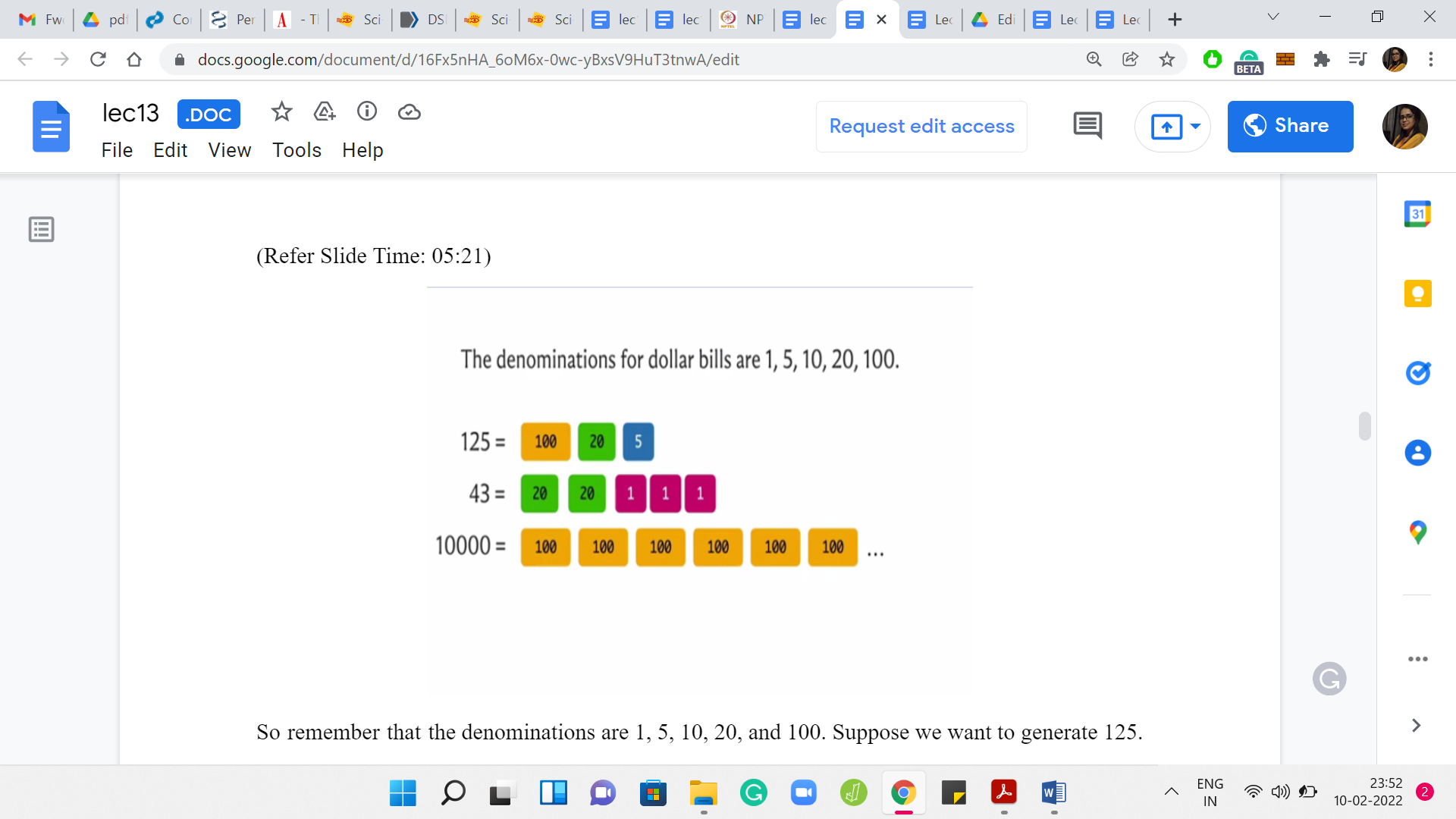
Task: Open Google Tasks side panel
Action: tap(1417, 373)
